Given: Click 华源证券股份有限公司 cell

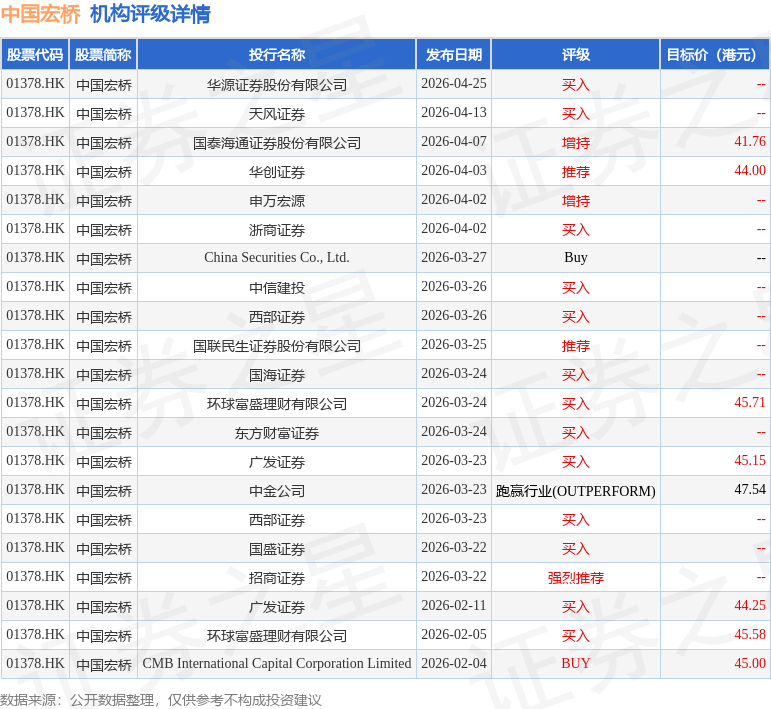Looking at the screenshot, I should coord(277,85).
